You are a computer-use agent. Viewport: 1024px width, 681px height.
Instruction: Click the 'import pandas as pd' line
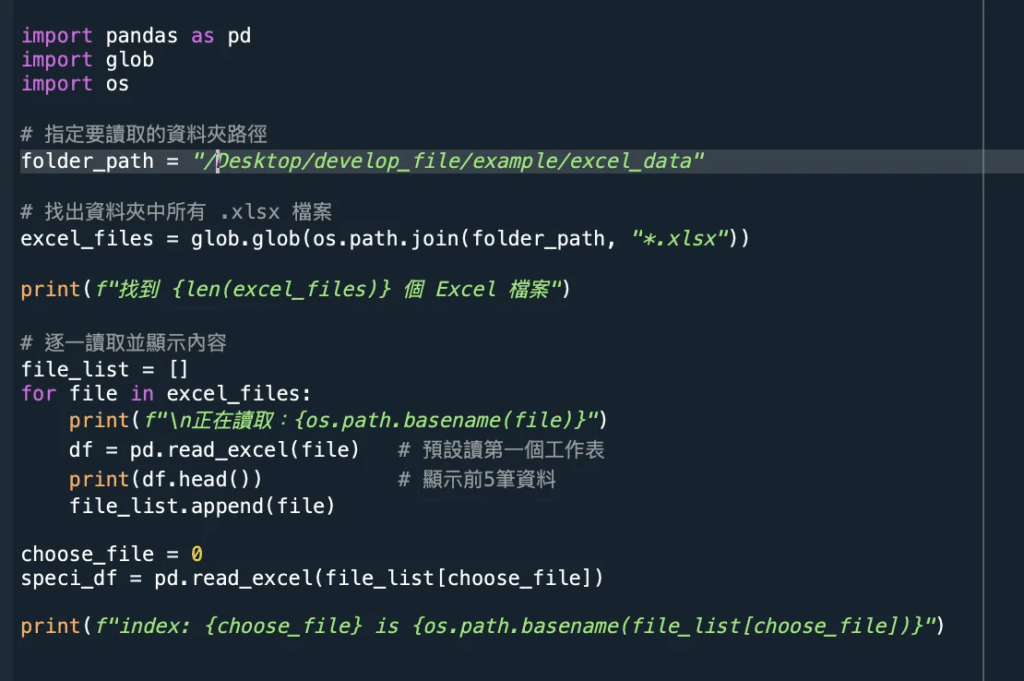coord(136,36)
